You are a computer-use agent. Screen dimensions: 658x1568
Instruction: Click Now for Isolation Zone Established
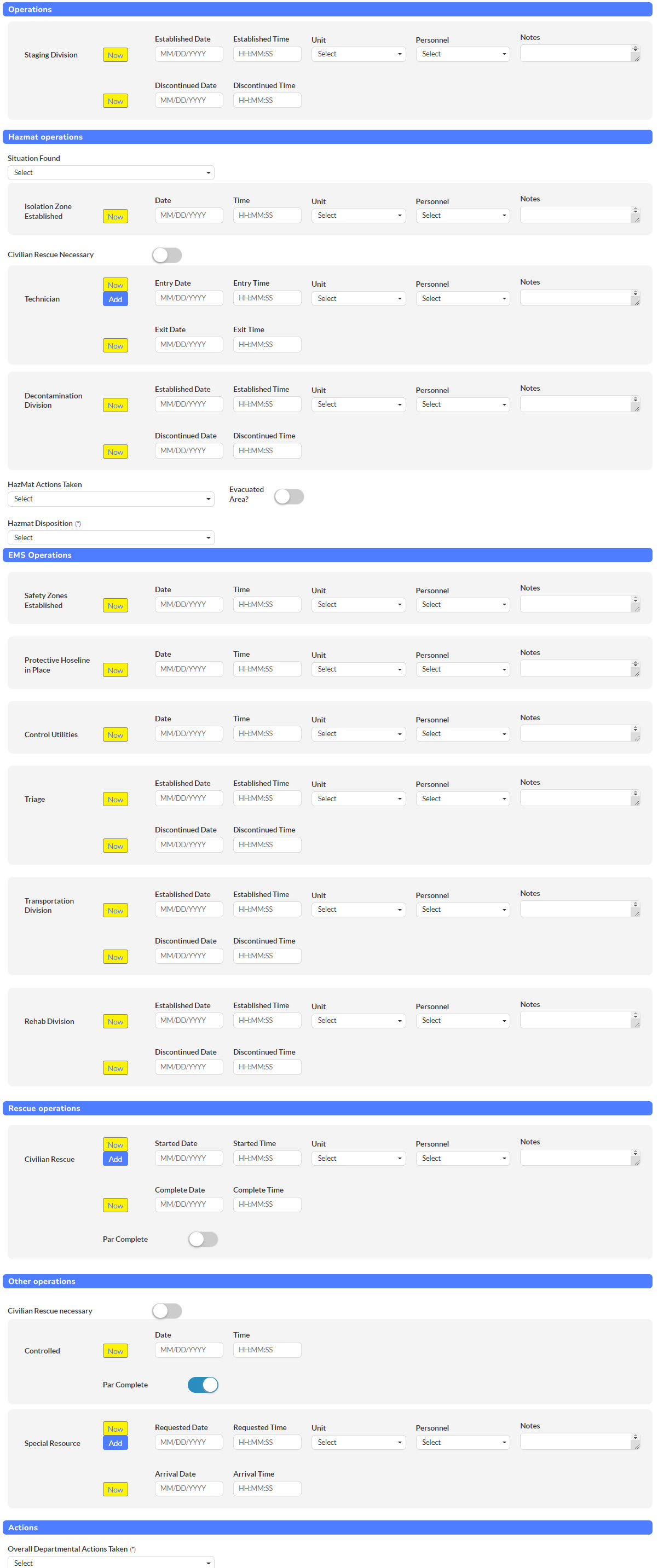coord(115,217)
